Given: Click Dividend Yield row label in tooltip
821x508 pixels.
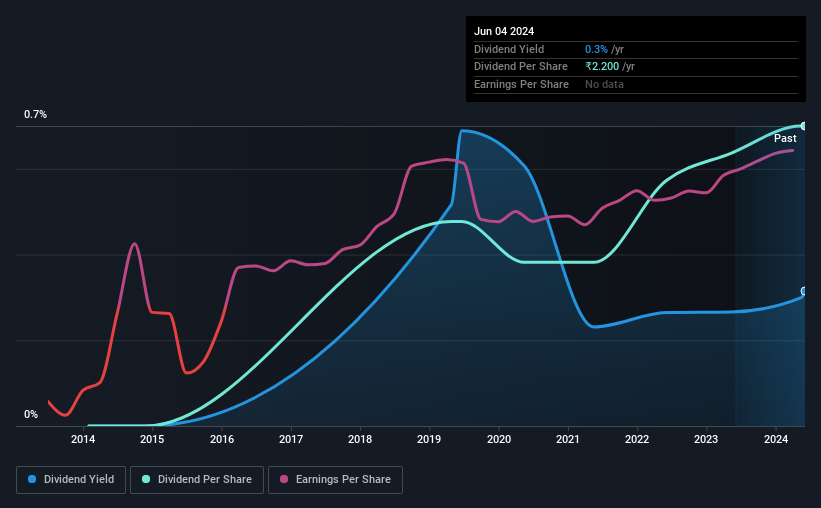Looking at the screenshot, I should click(509, 49).
